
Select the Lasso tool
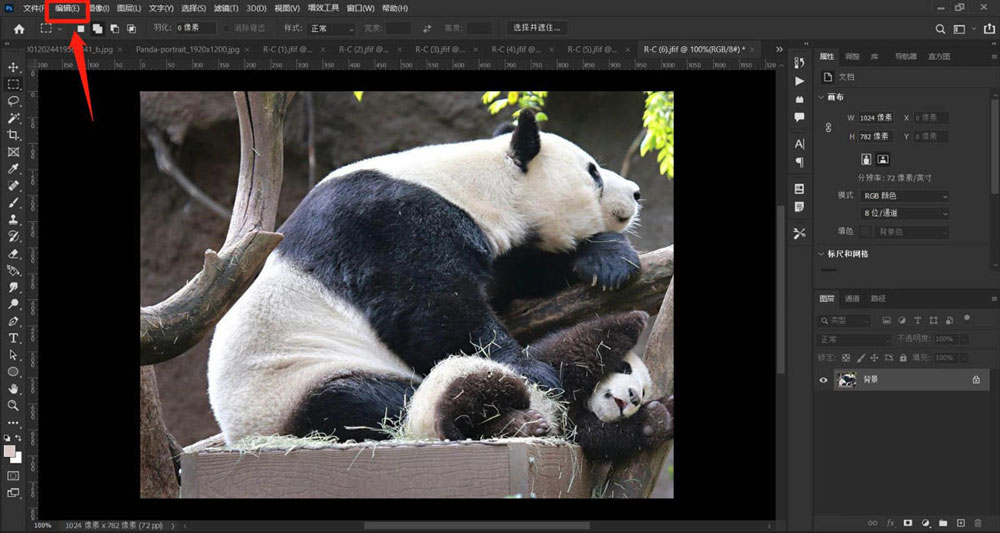point(14,101)
